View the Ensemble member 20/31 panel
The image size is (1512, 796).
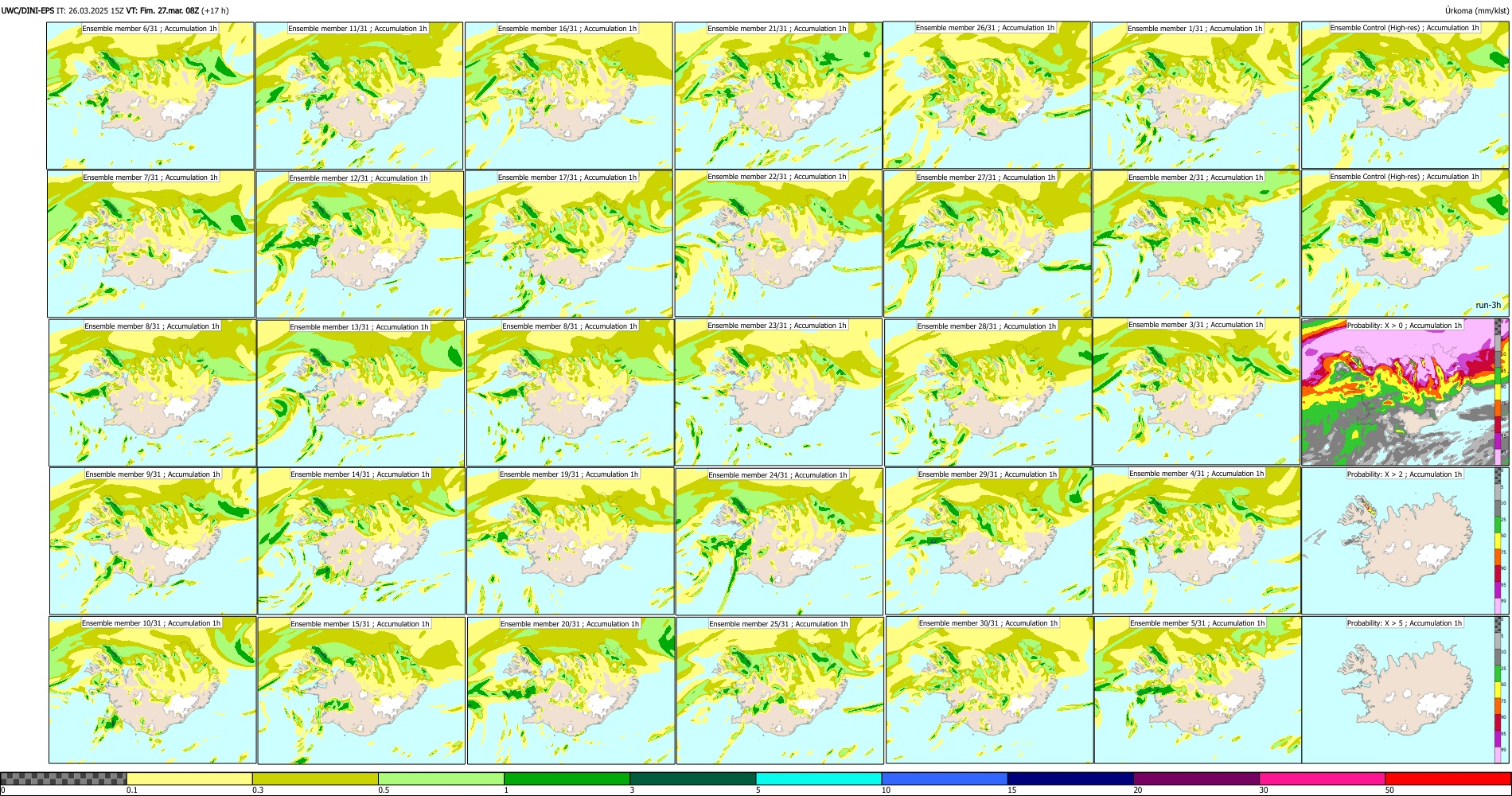(x=571, y=690)
